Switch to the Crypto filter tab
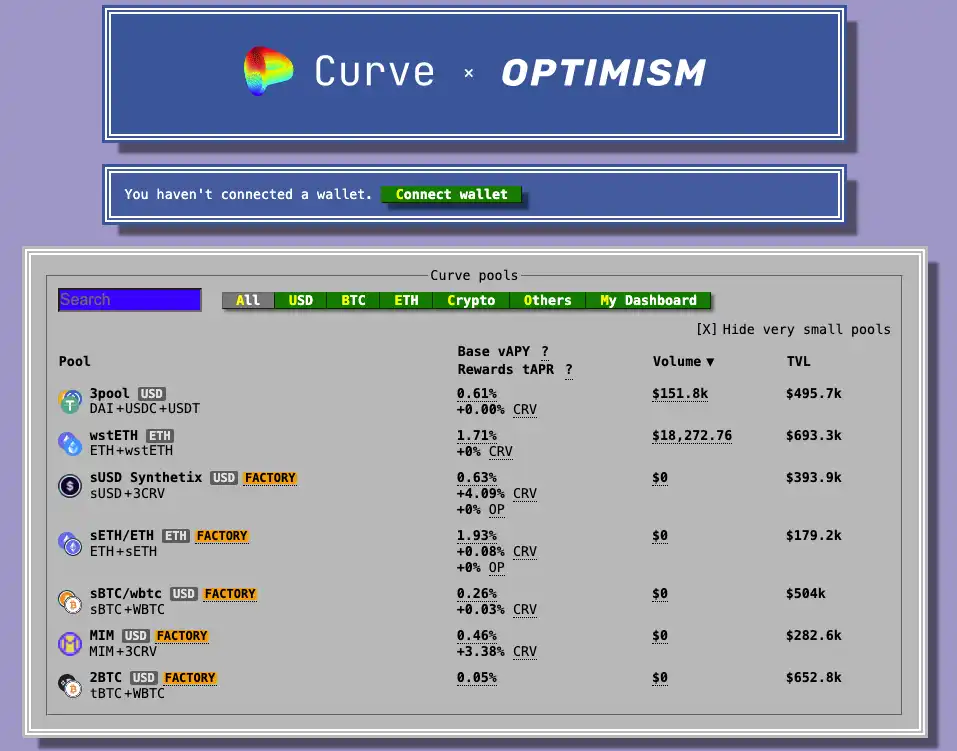Viewport: 957px width, 751px height. pos(471,300)
